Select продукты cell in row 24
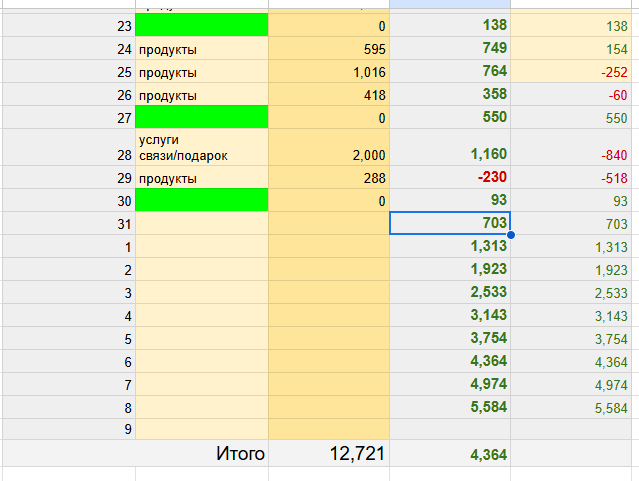The height and width of the screenshot is (481, 639). (x=202, y=49)
